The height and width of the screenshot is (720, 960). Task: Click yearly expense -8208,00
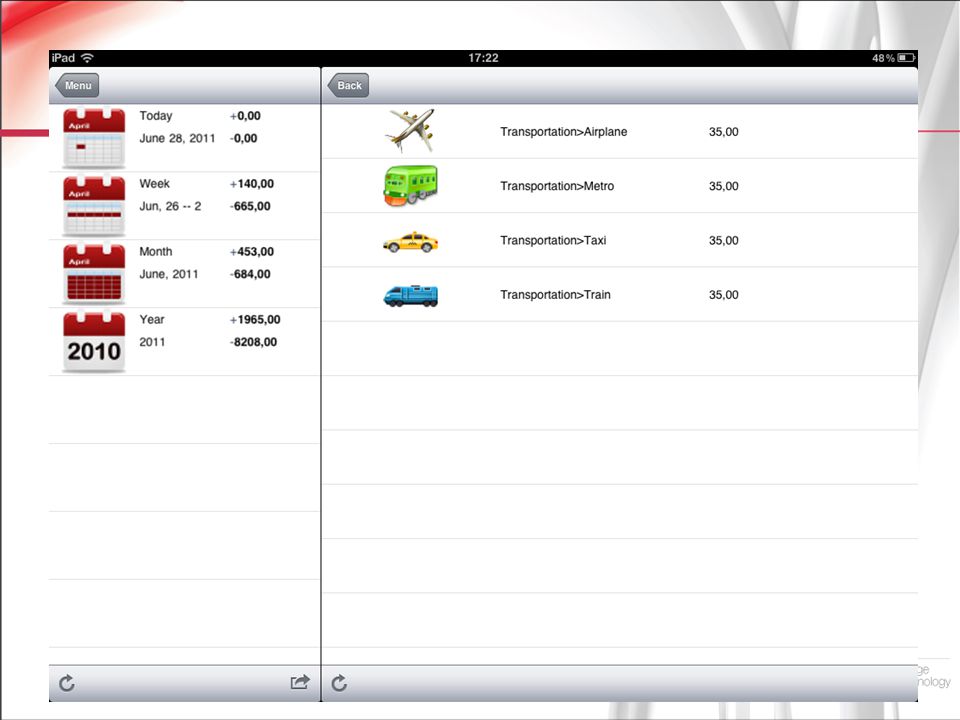[253, 342]
